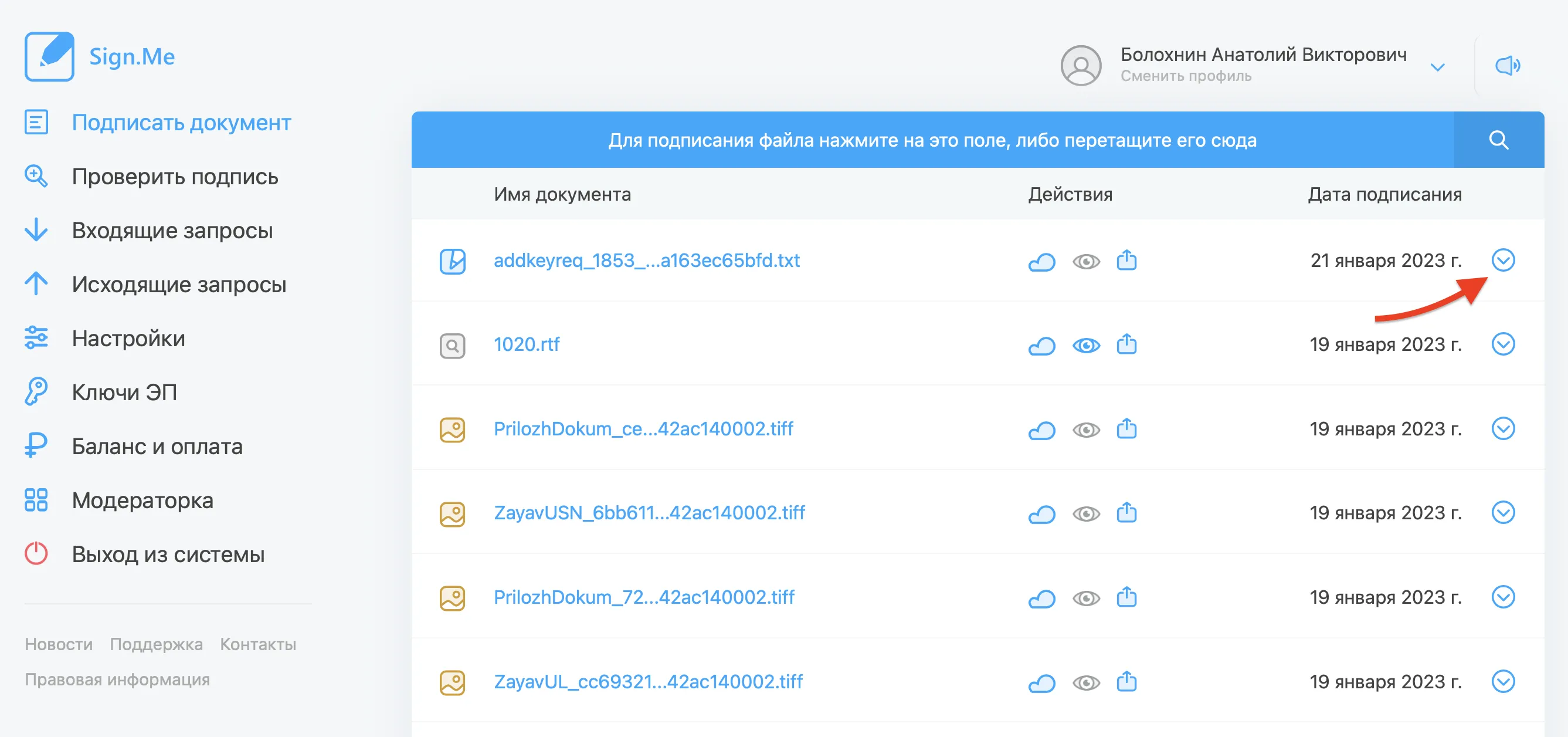Share the 1020.rtf document
Image resolution: width=1568 pixels, height=737 pixels.
click(x=1126, y=344)
